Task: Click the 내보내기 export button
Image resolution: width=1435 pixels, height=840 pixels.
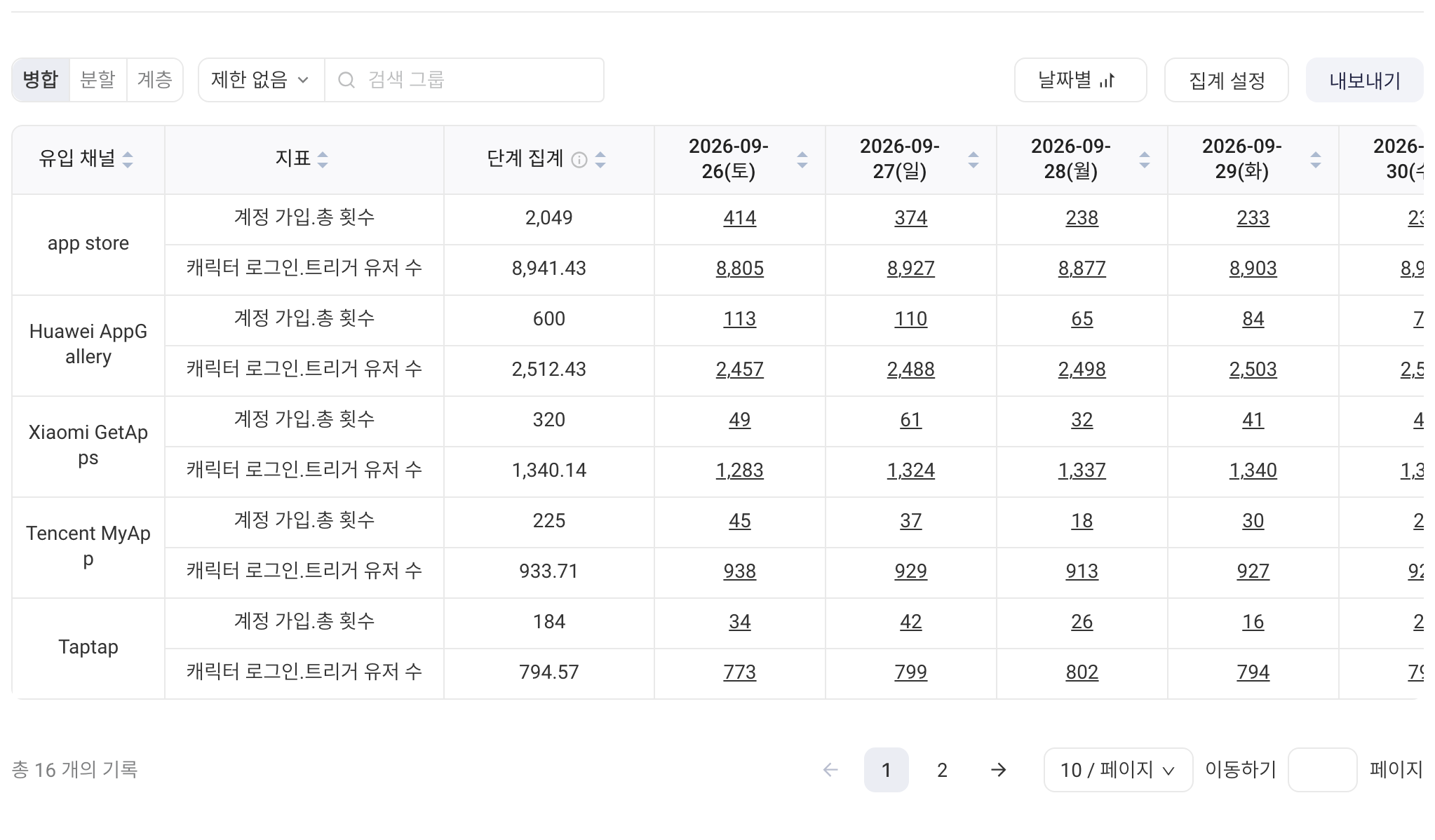Action: coord(1364,80)
